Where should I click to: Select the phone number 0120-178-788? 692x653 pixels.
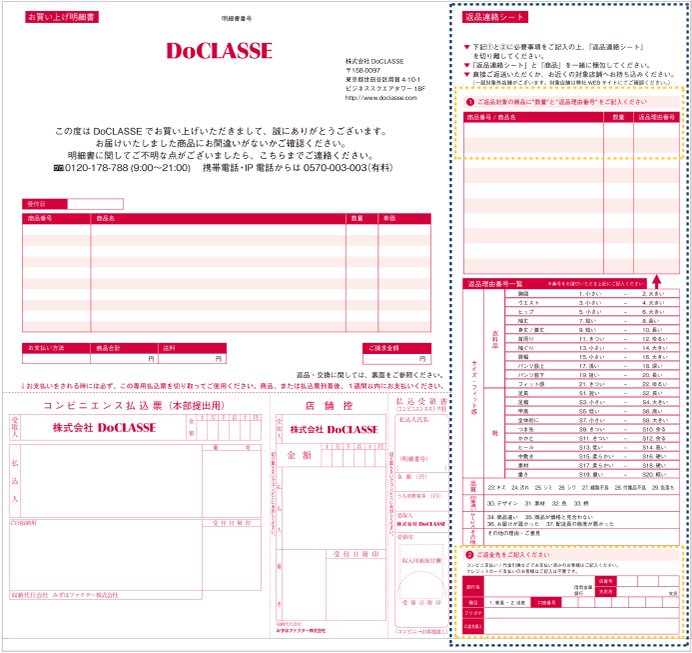[x=96, y=168]
